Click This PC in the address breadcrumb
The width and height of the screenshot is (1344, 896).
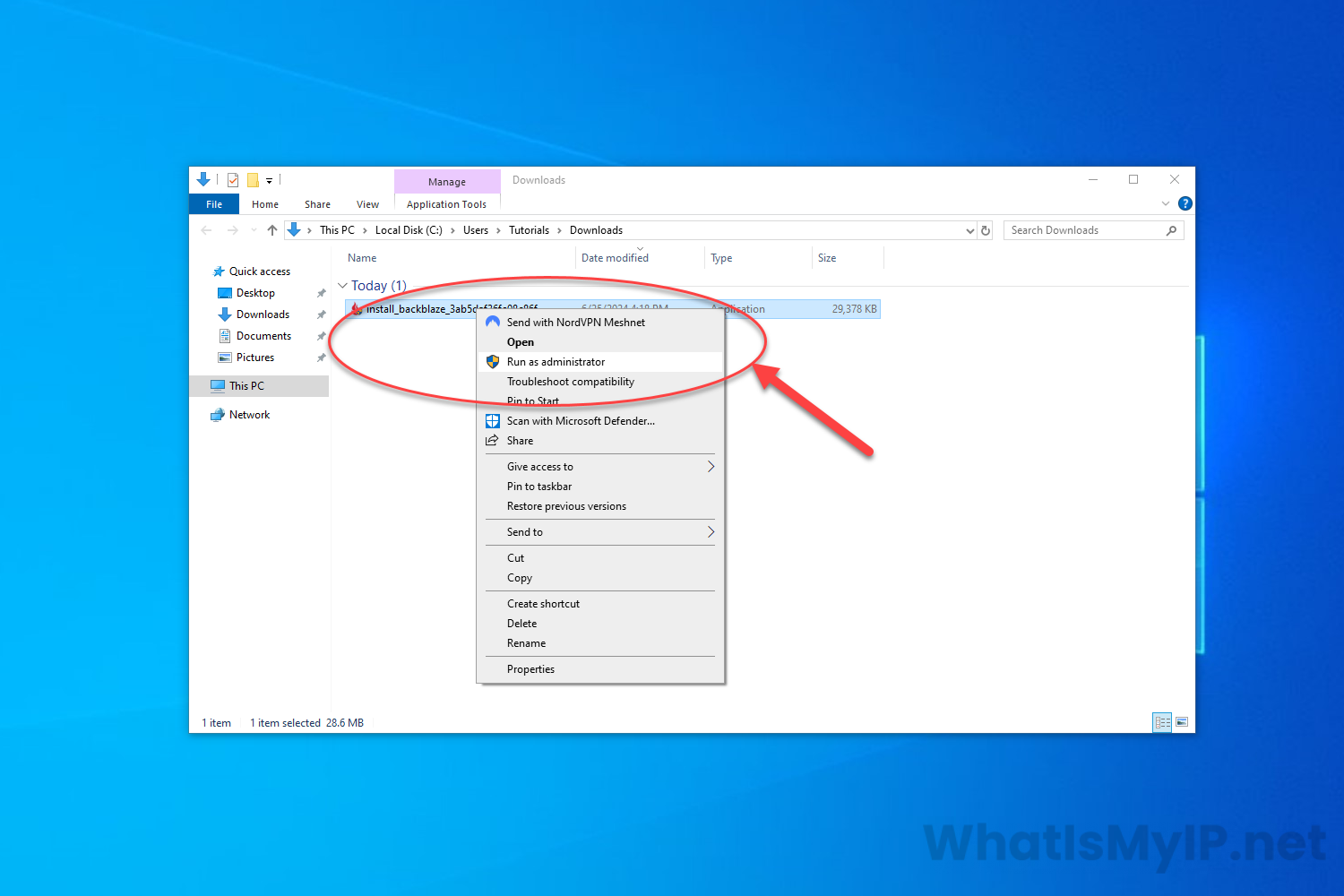tap(337, 230)
